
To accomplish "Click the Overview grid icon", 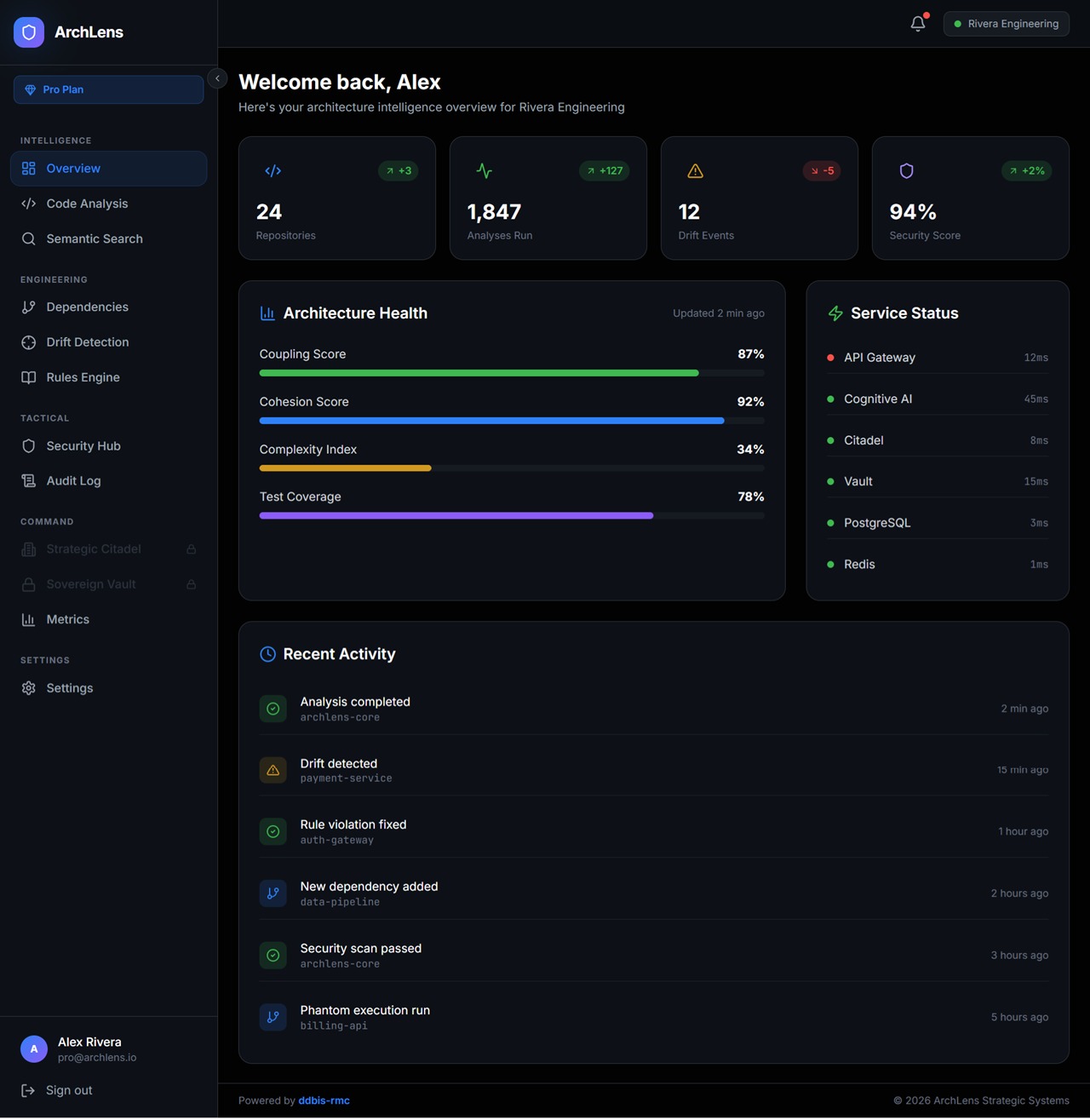I will [x=29, y=169].
